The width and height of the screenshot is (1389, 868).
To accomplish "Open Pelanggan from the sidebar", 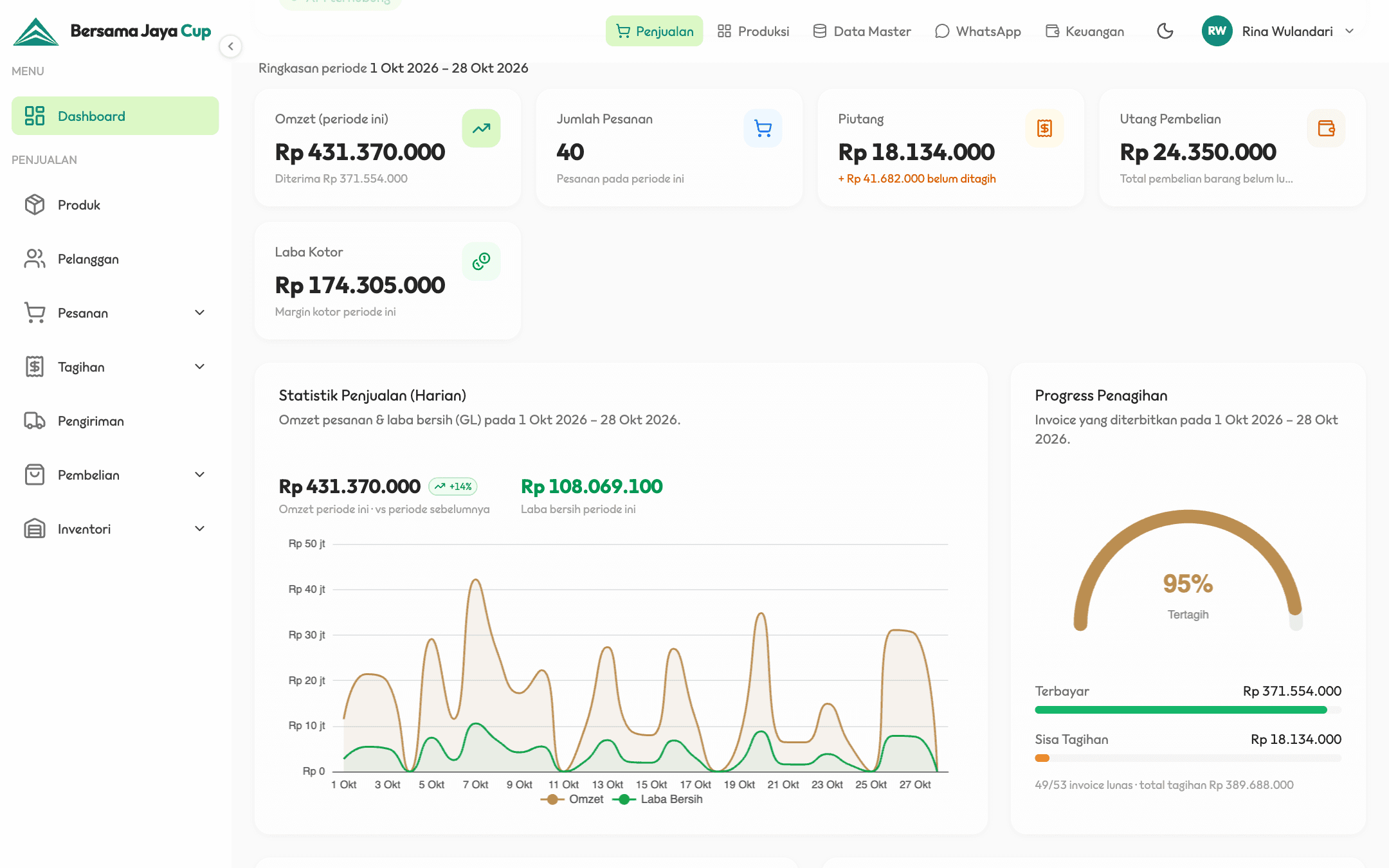I will (x=115, y=258).
